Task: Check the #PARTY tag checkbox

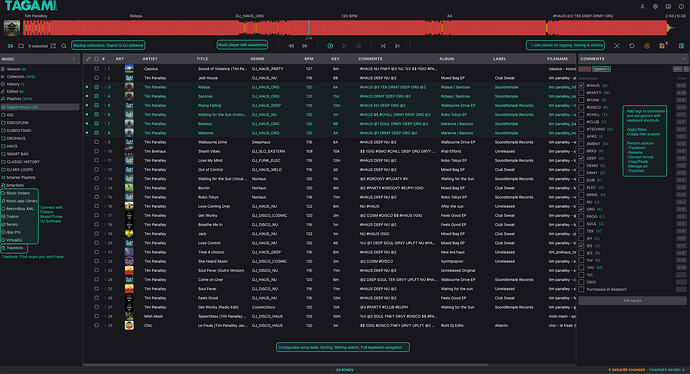Action: point(581,93)
